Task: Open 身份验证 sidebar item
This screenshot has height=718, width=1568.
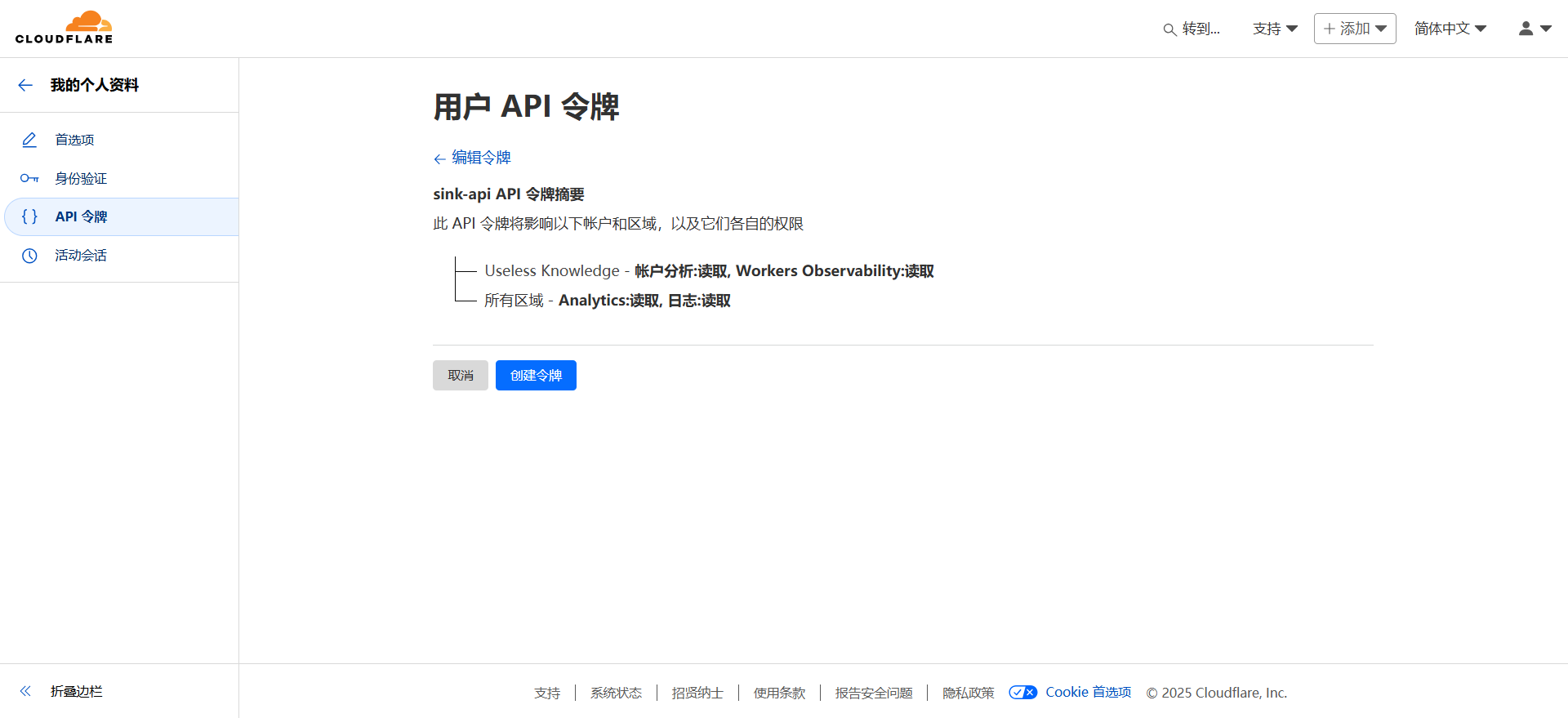Action: pyautogui.click(x=81, y=178)
